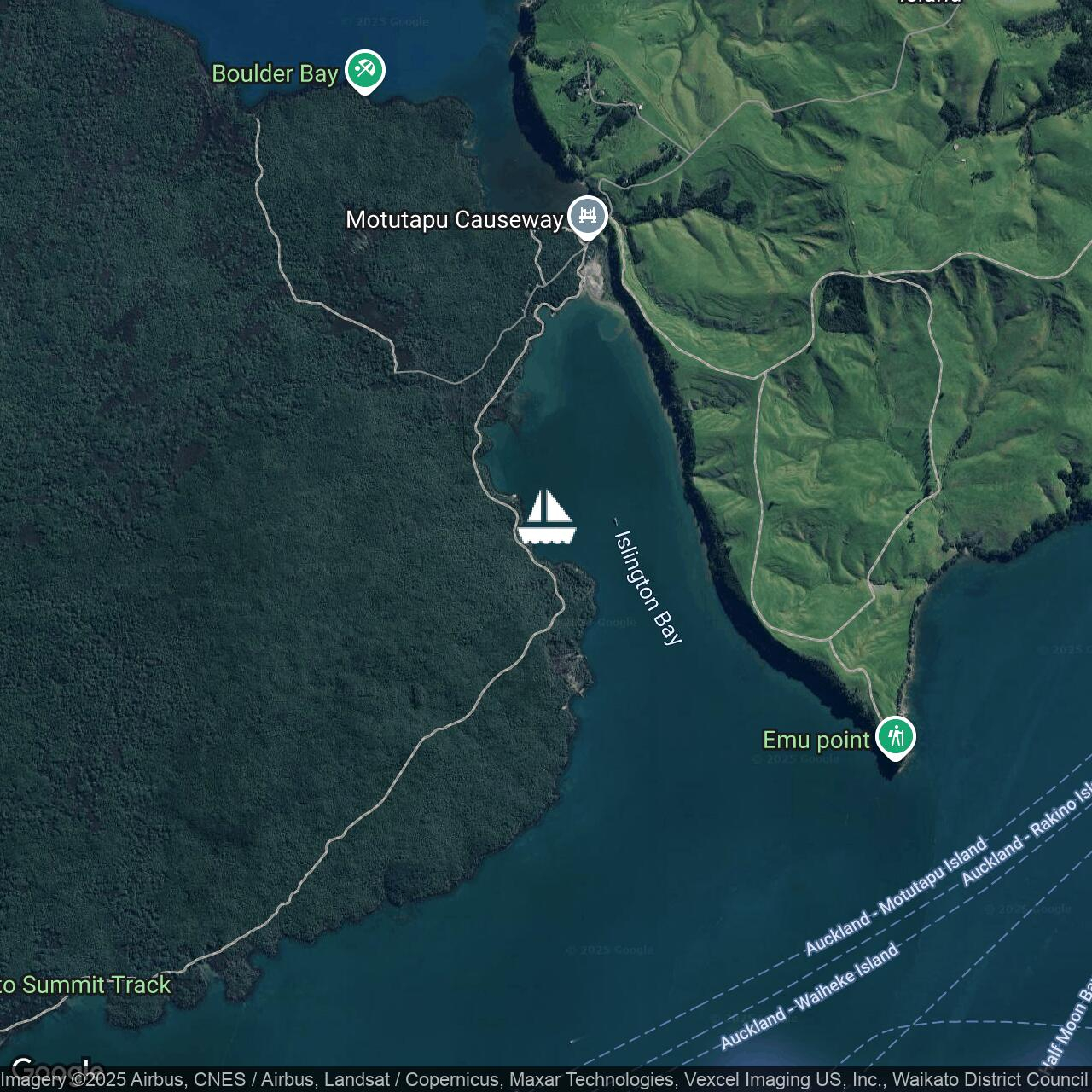The image size is (1092, 1092).
Task: Select the Auckland - Motutapu Island ferry label
Action: click(896, 896)
